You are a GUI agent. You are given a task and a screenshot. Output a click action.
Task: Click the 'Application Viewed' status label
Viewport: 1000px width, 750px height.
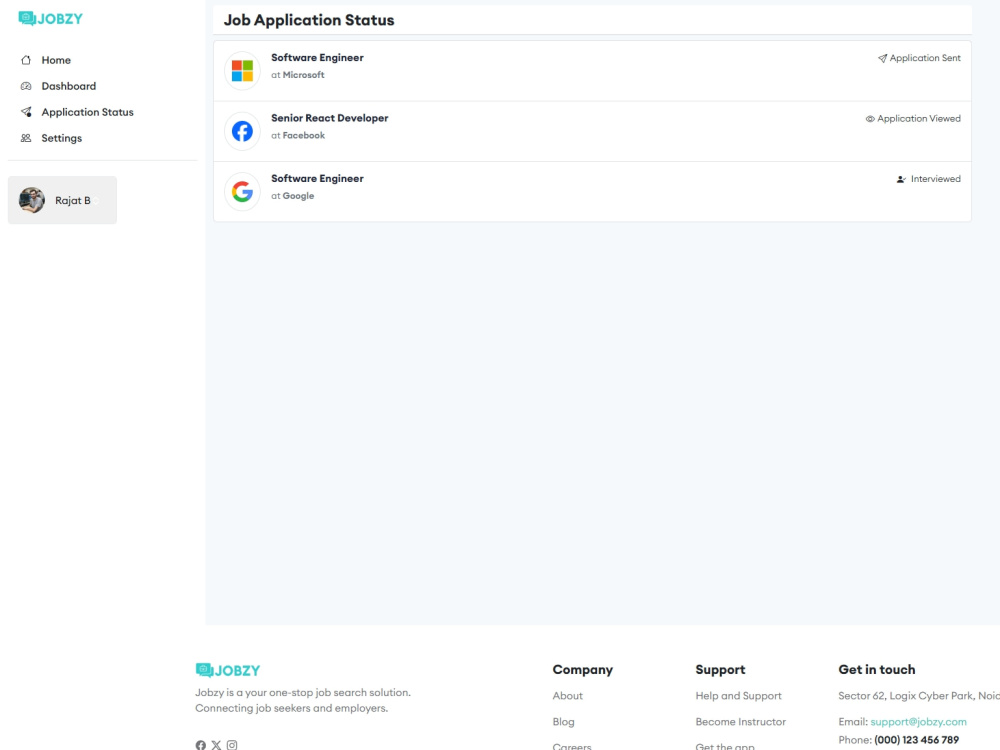tap(918, 119)
